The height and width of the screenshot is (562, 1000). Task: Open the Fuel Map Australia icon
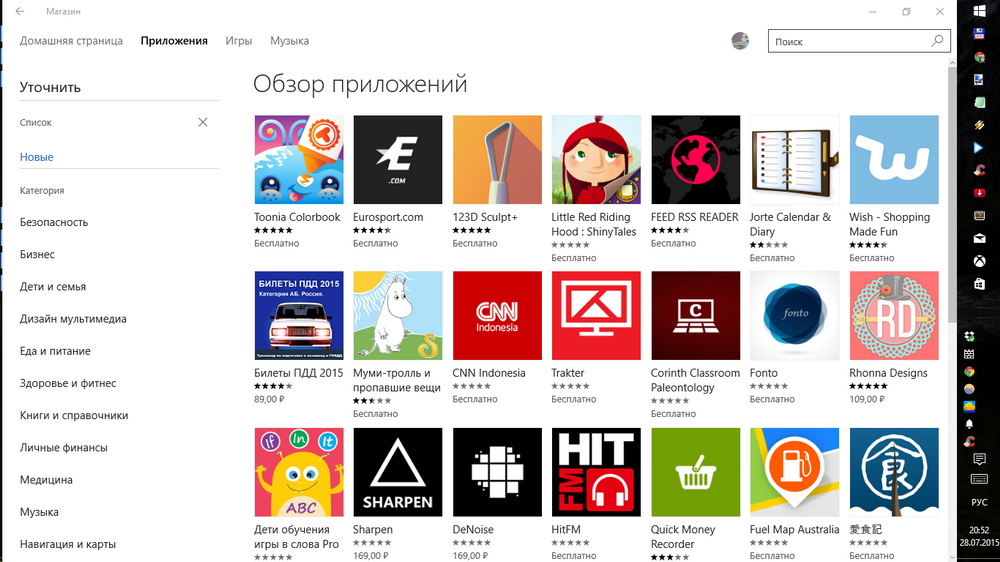(x=794, y=472)
